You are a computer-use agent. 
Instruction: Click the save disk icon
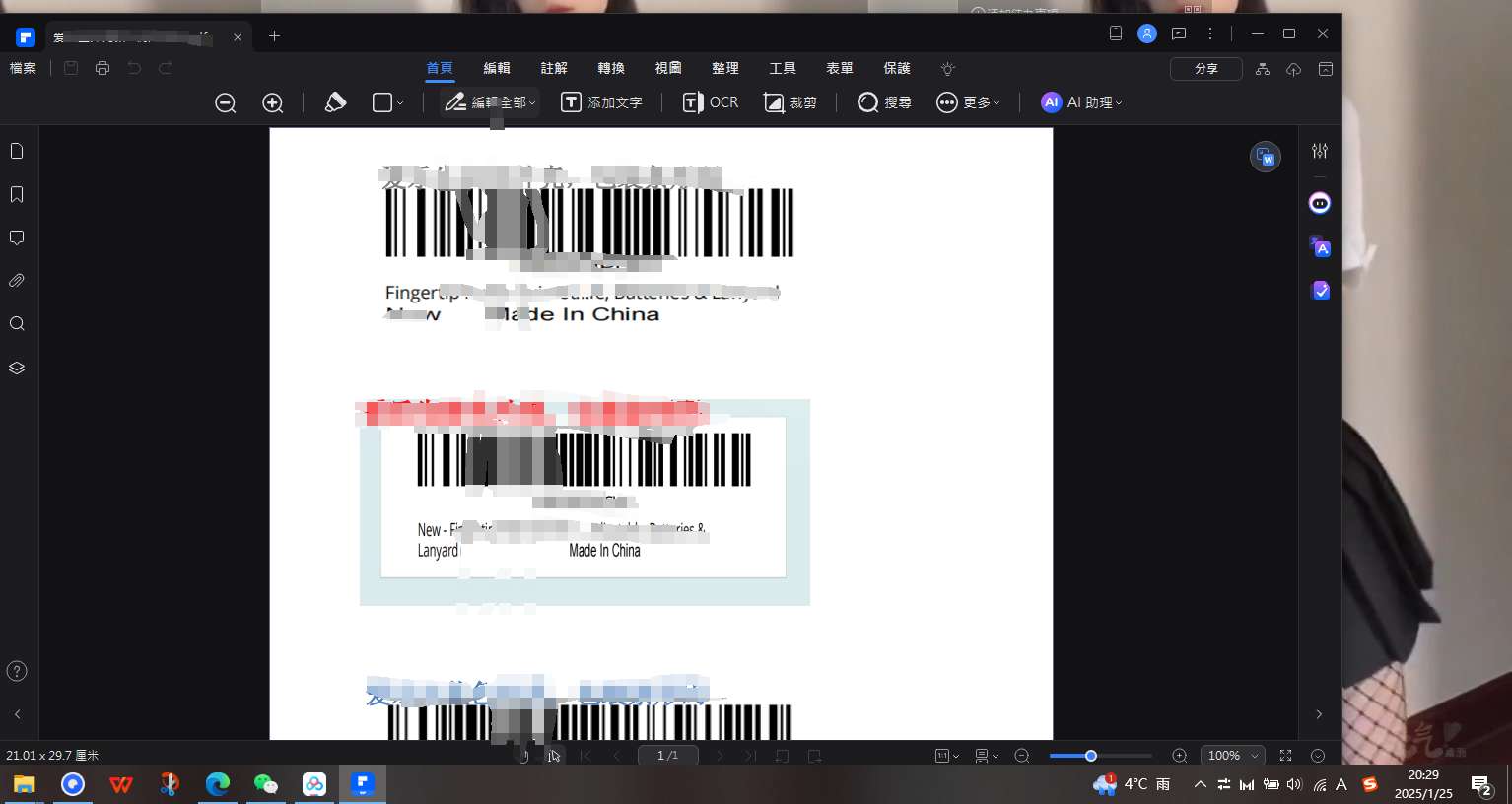point(71,68)
